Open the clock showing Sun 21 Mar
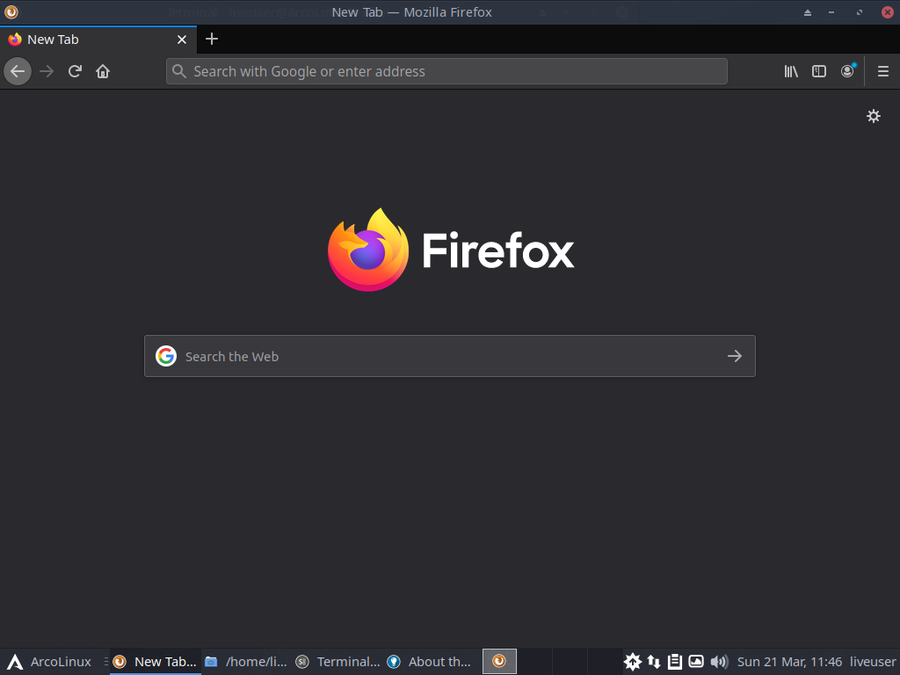Image resolution: width=900 pixels, height=675 pixels. (789, 662)
